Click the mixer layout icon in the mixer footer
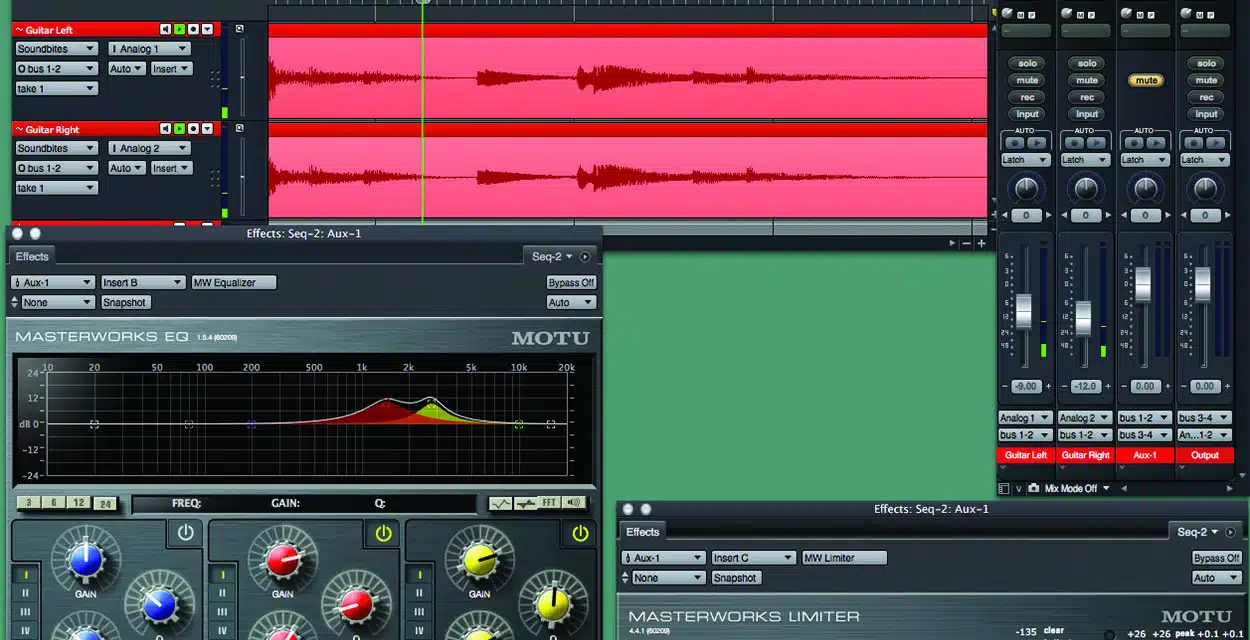This screenshot has width=1250, height=640. pos(1004,488)
